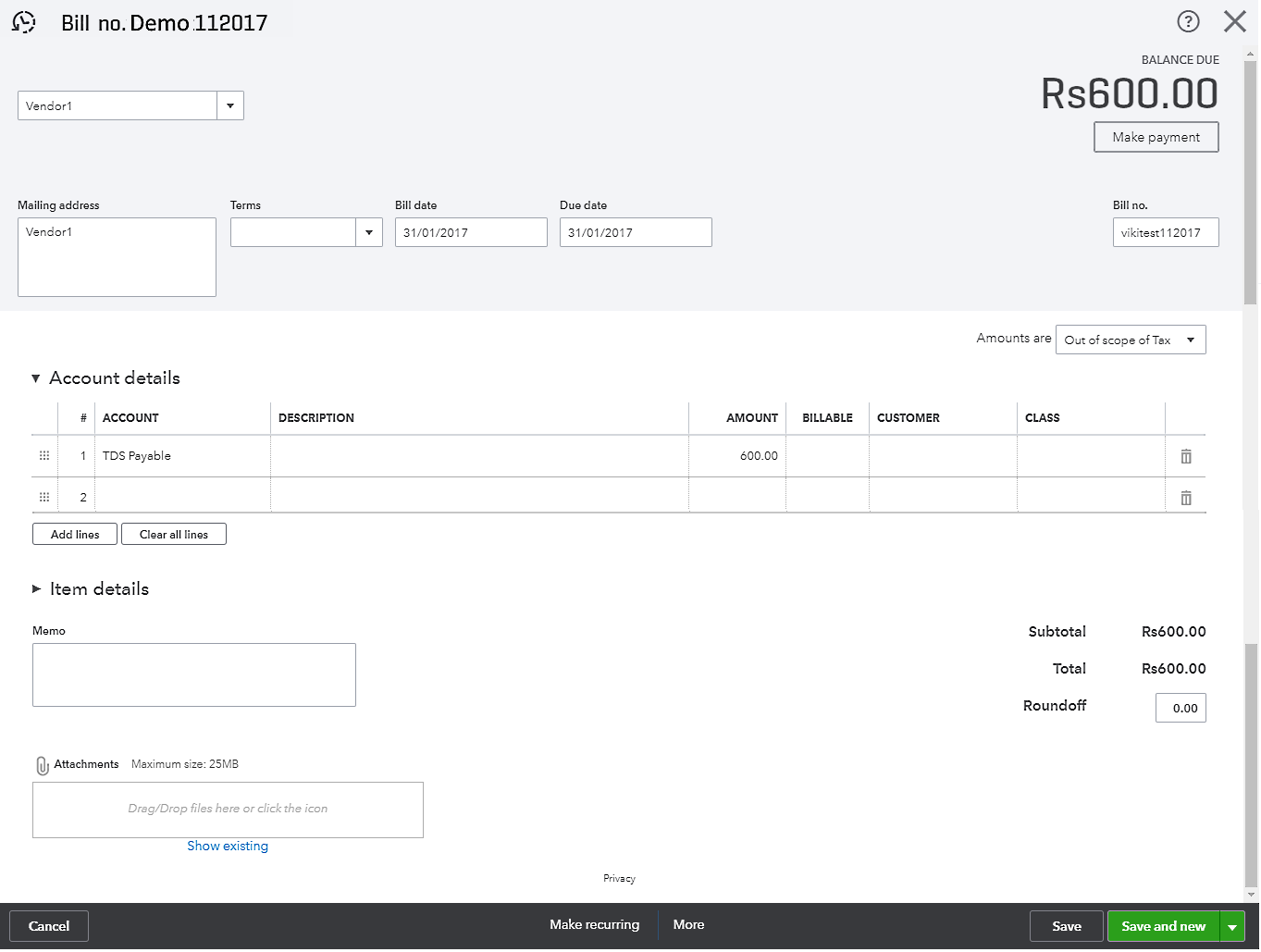Edit the vendor name field
This screenshot has height=952, width=1261.
coord(117,105)
